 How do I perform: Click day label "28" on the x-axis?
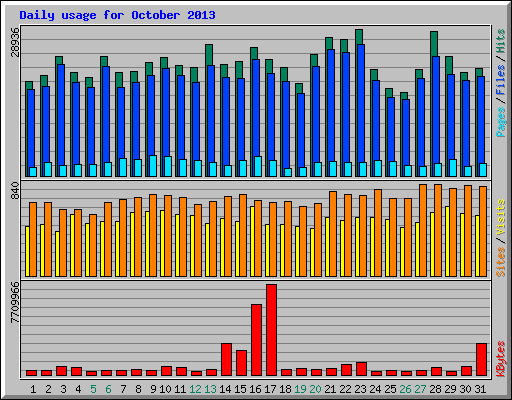point(435,389)
